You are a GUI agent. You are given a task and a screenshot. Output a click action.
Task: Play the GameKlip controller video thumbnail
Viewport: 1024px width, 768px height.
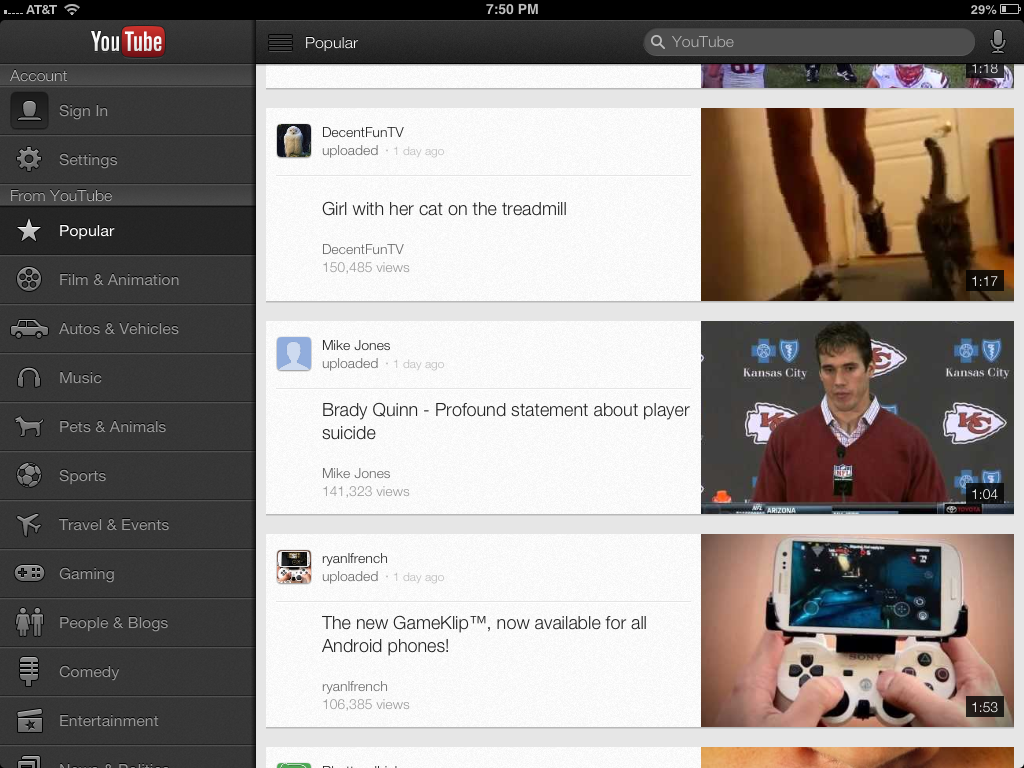[857, 630]
